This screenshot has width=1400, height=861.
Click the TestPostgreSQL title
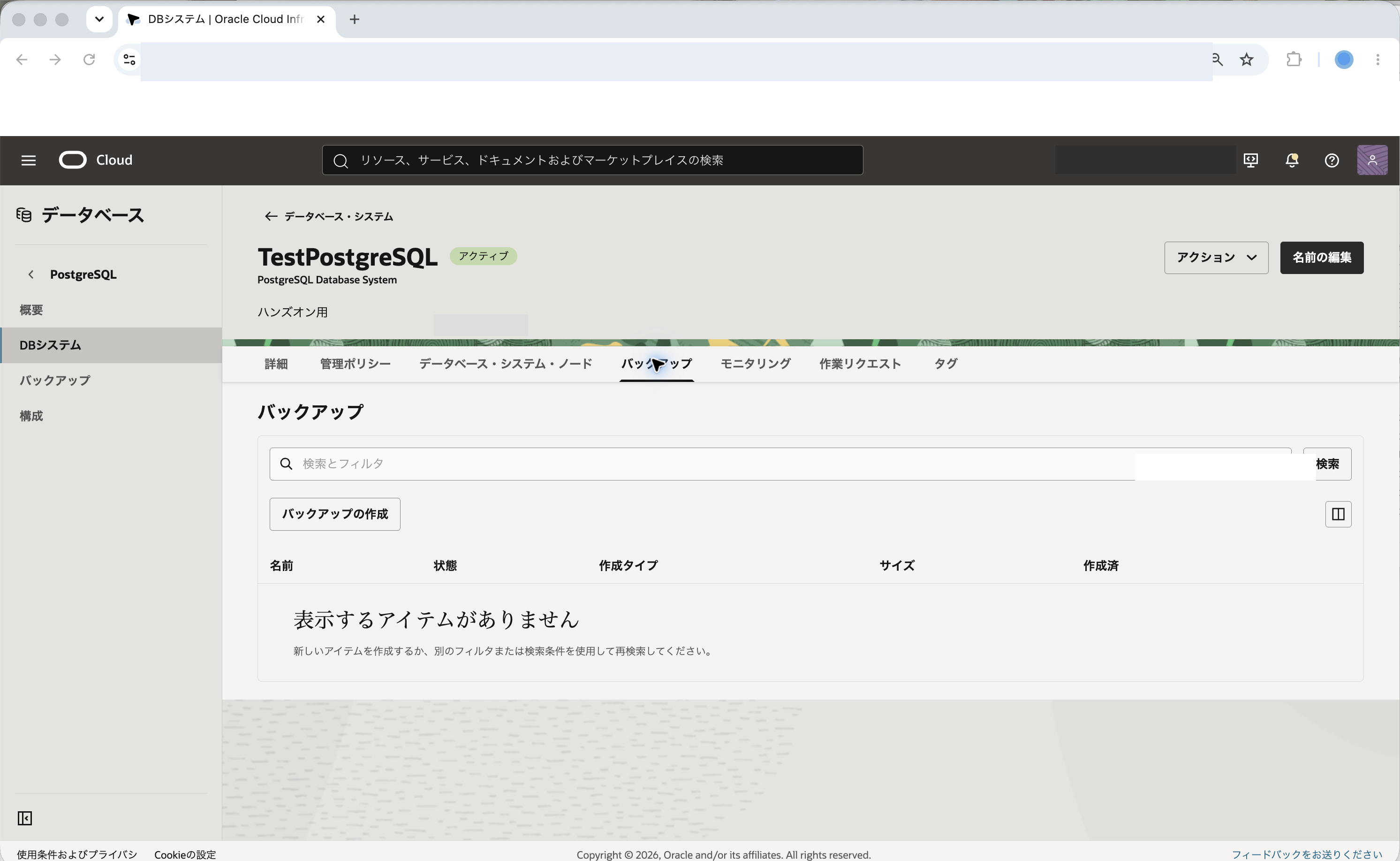tap(348, 258)
